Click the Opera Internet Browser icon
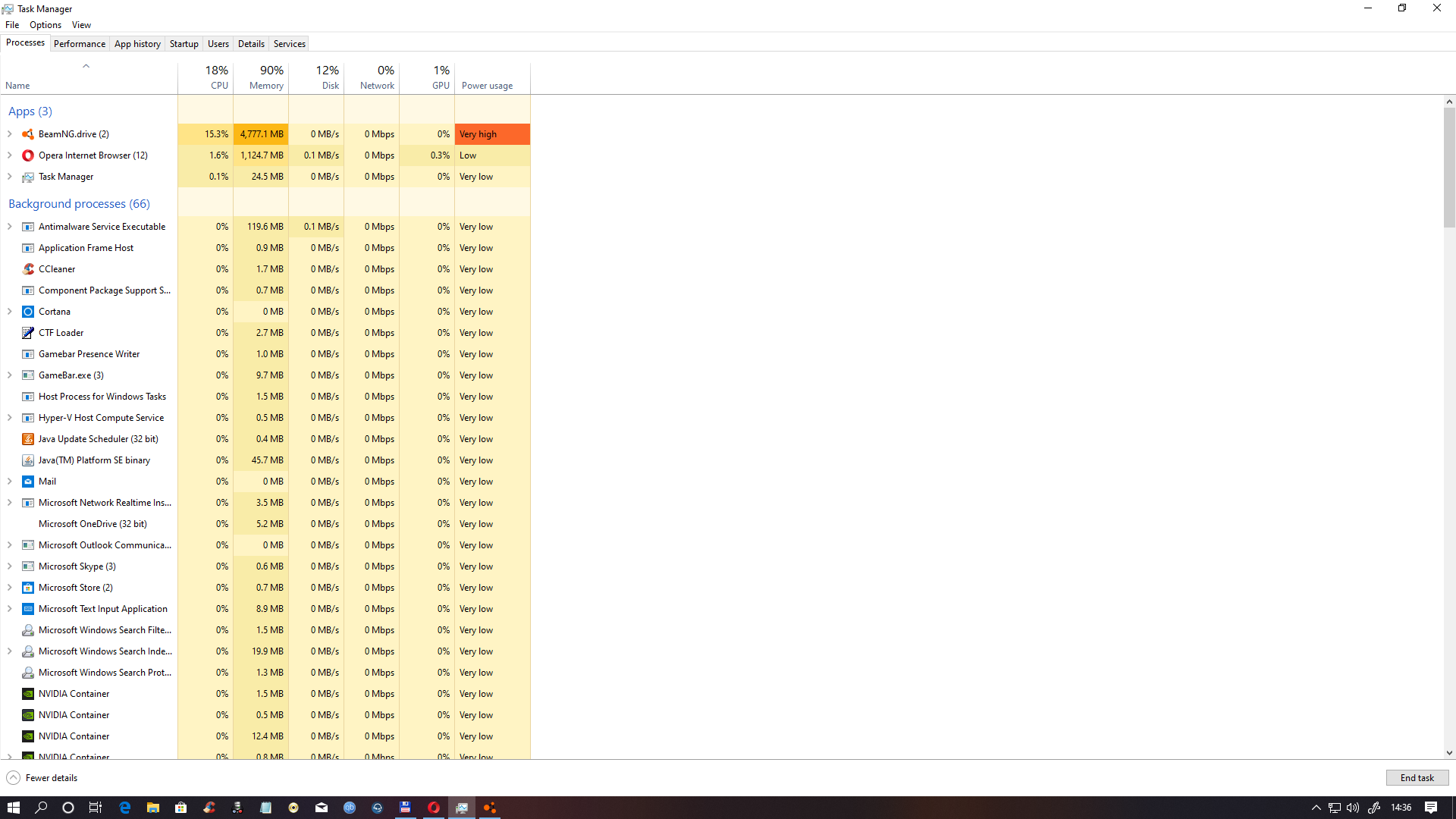1456x819 pixels. click(x=28, y=155)
